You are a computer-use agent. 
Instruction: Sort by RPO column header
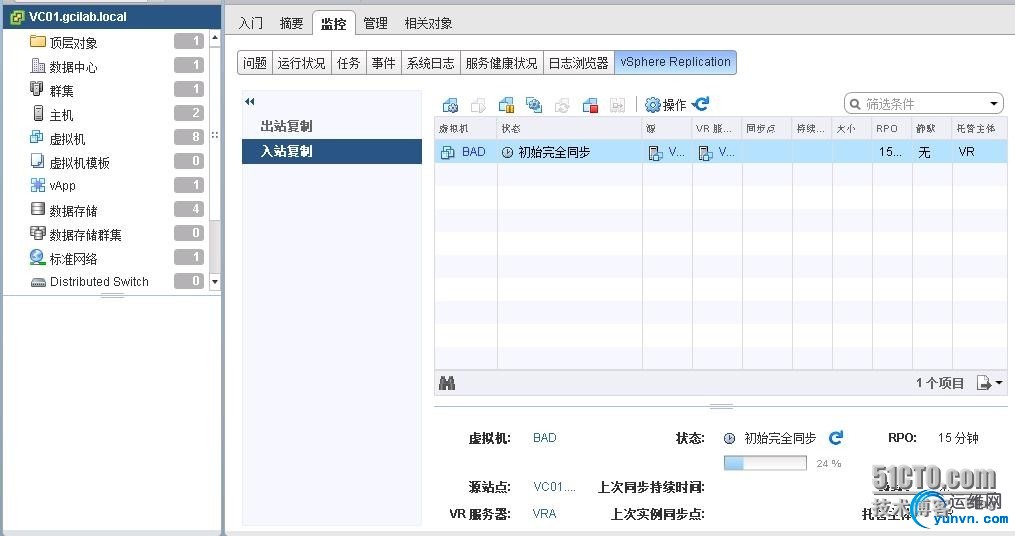pos(892,128)
